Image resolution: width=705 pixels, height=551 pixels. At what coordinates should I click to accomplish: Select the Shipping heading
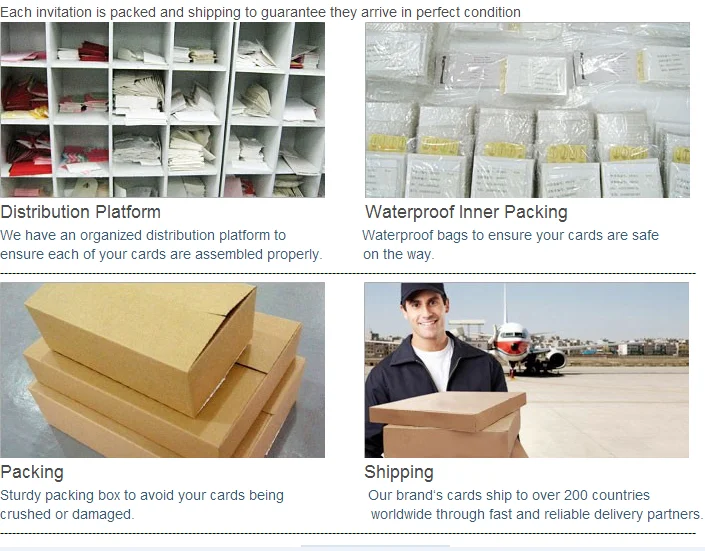[x=399, y=472]
